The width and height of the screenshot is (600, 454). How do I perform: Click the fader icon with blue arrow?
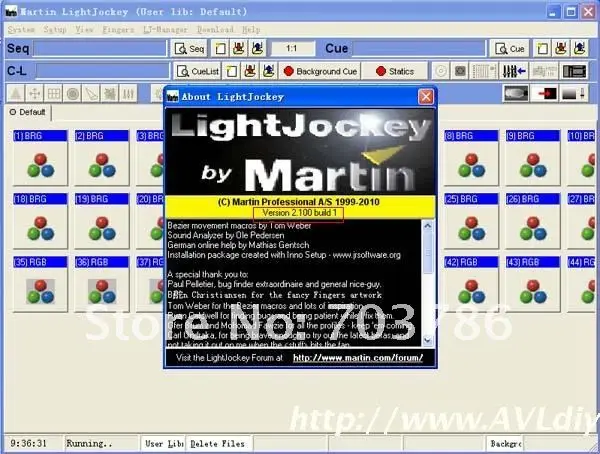514,71
